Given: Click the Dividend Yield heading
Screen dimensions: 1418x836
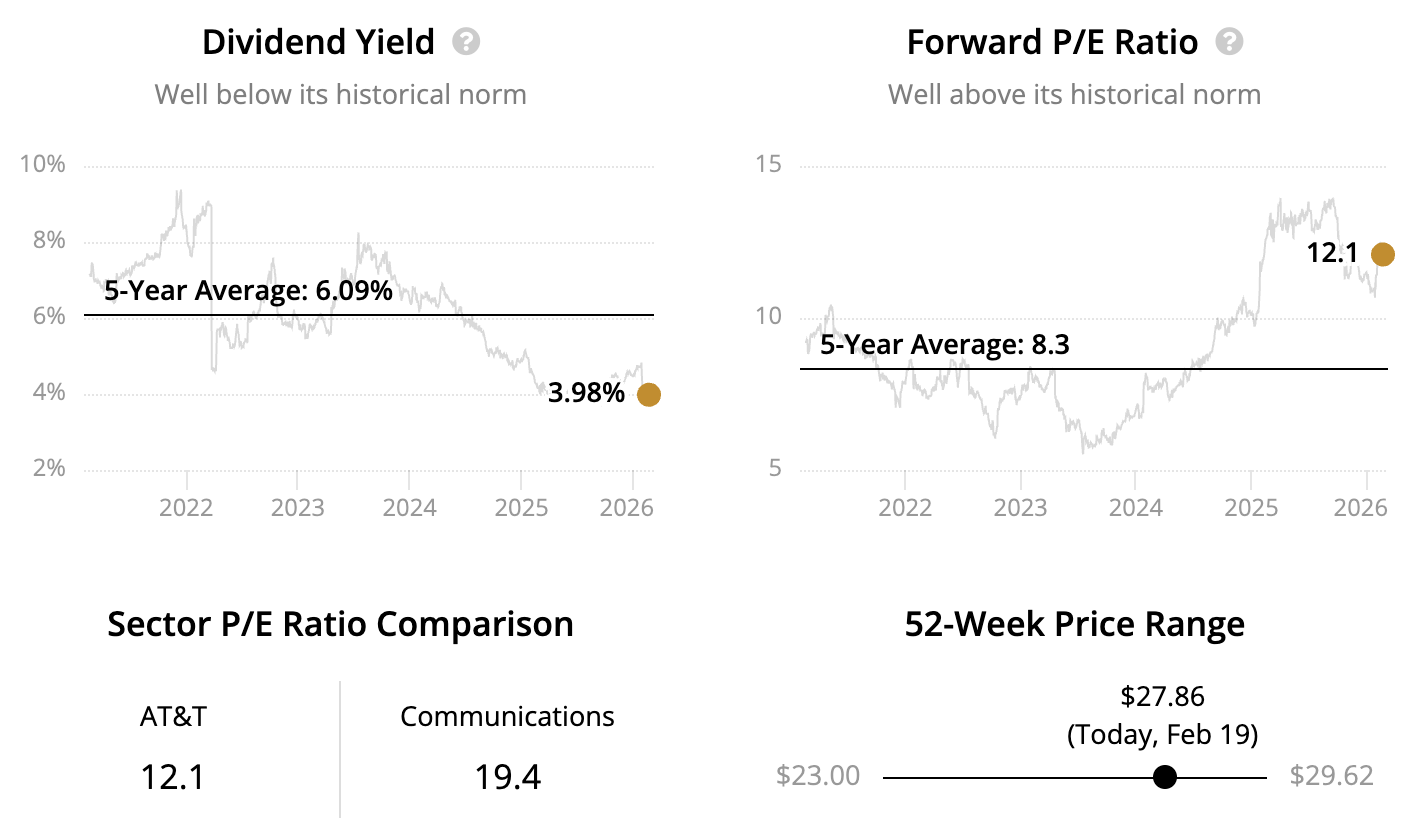Looking at the screenshot, I should pyautogui.click(x=318, y=42).
